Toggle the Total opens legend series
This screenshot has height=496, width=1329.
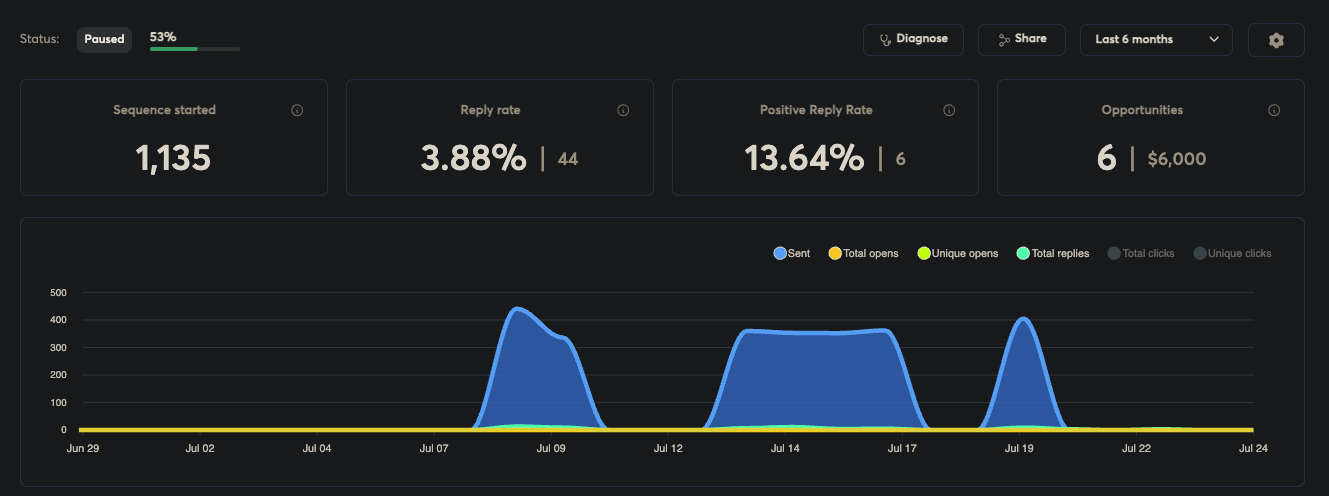point(863,254)
